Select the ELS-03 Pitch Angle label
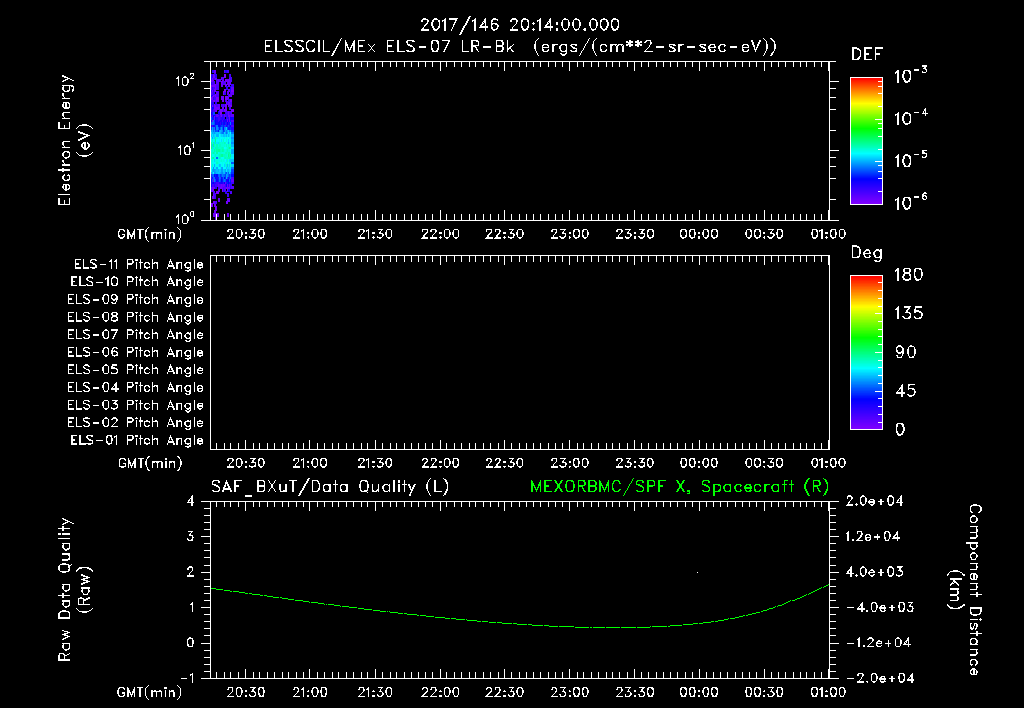 pos(135,406)
